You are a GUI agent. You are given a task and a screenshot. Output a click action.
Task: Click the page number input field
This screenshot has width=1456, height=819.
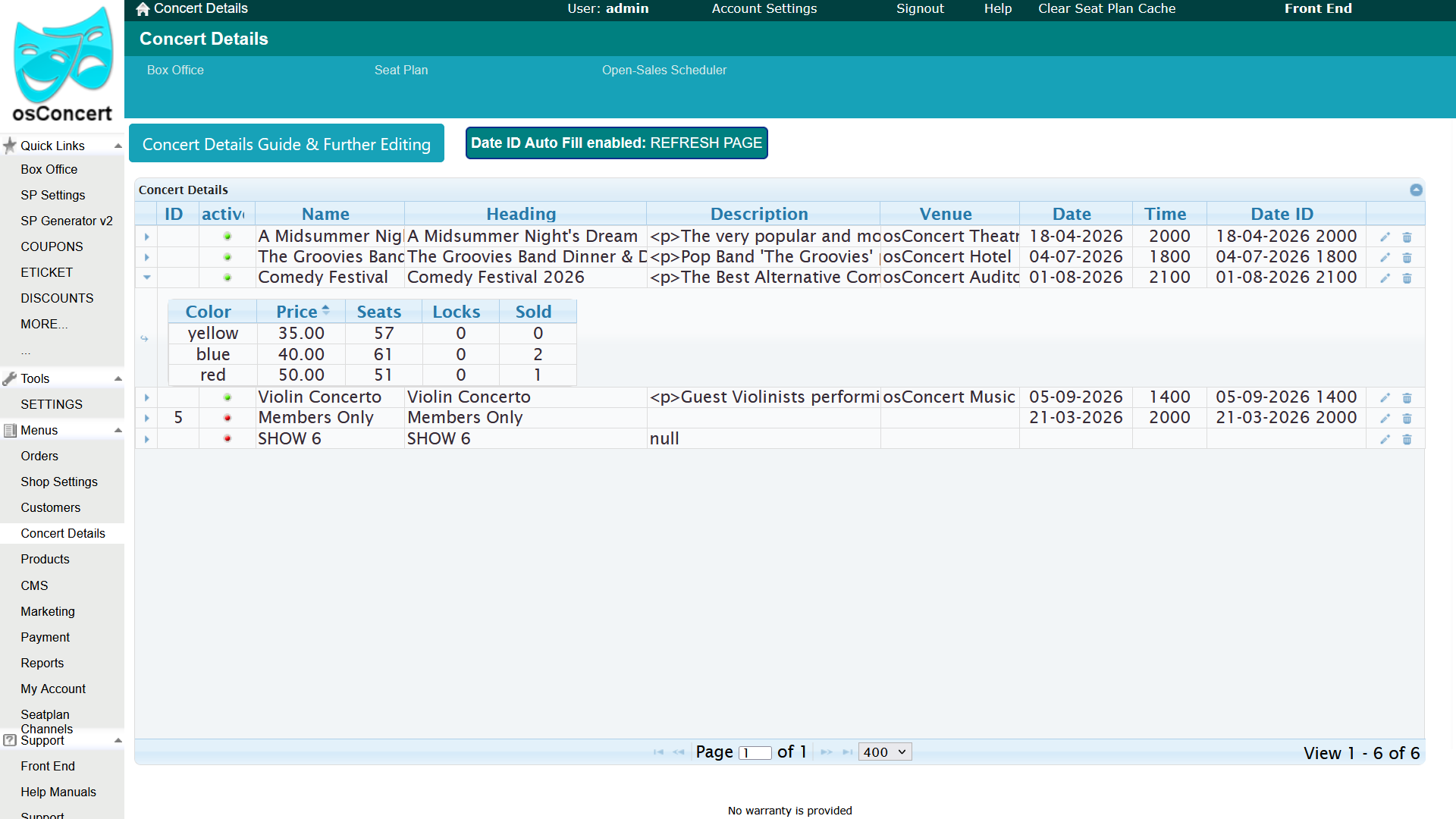[x=755, y=752]
